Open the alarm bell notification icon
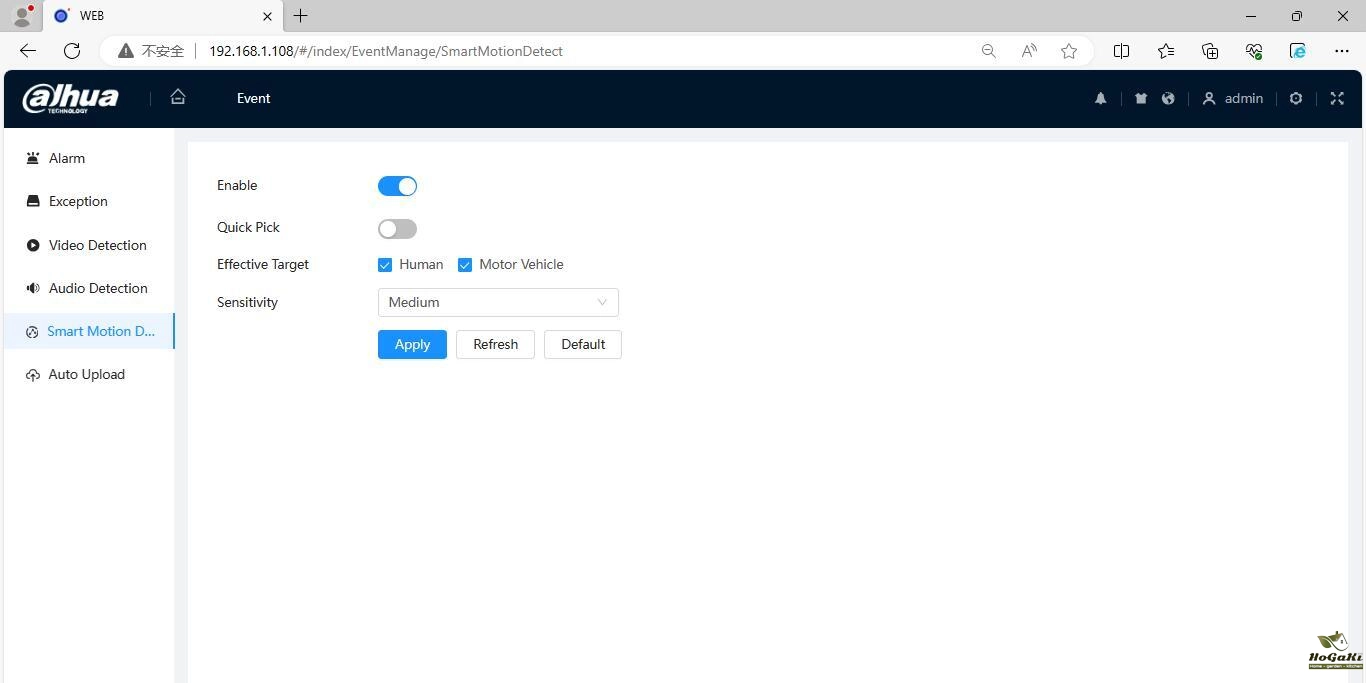 (x=1100, y=98)
